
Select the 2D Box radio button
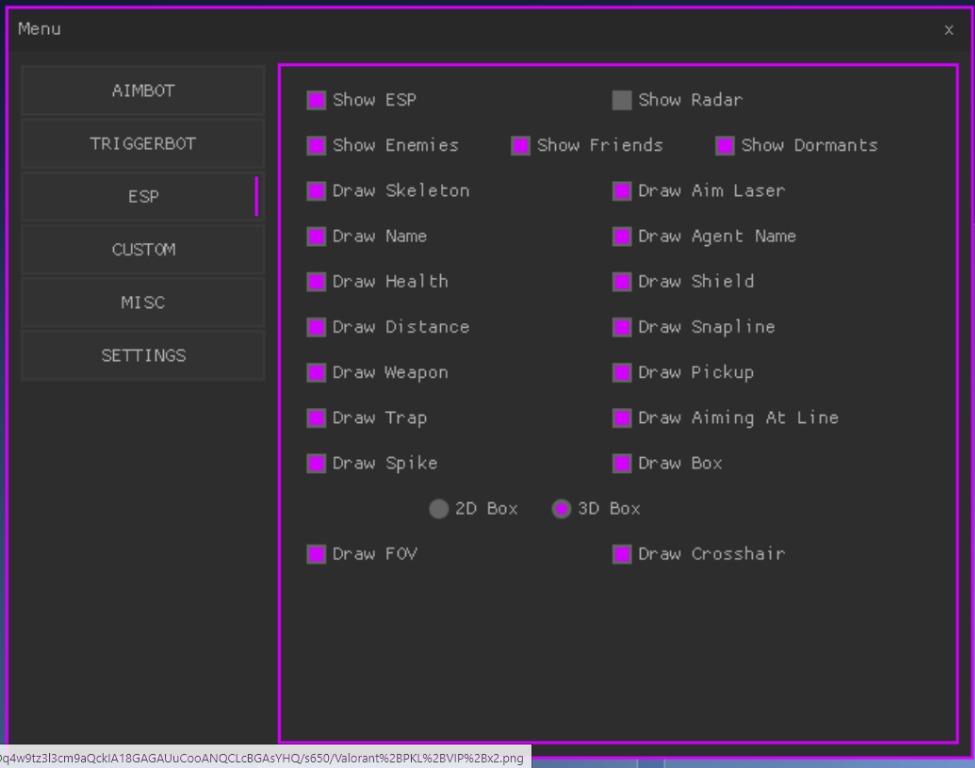pos(438,509)
